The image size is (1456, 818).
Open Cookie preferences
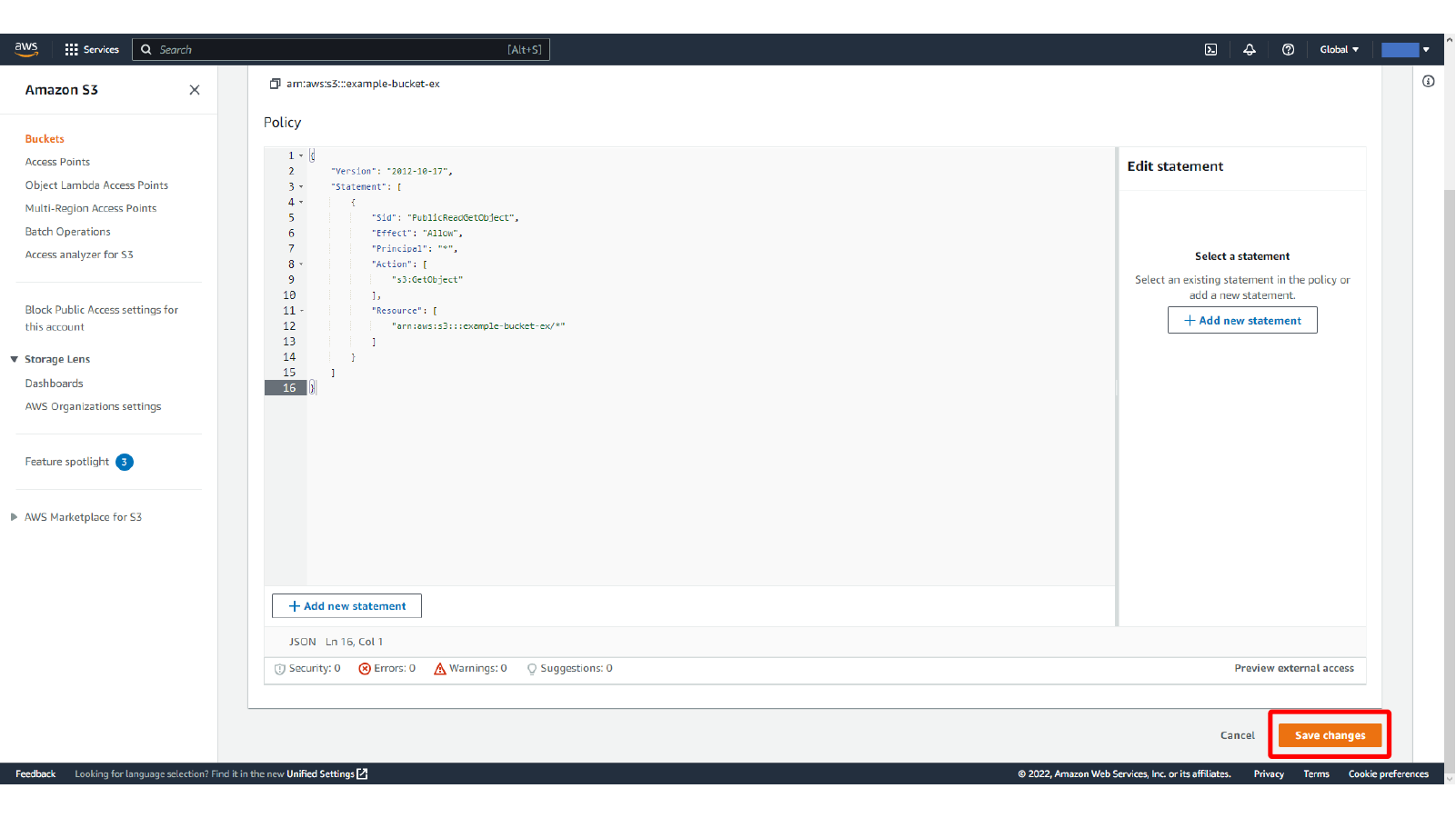(x=1389, y=774)
